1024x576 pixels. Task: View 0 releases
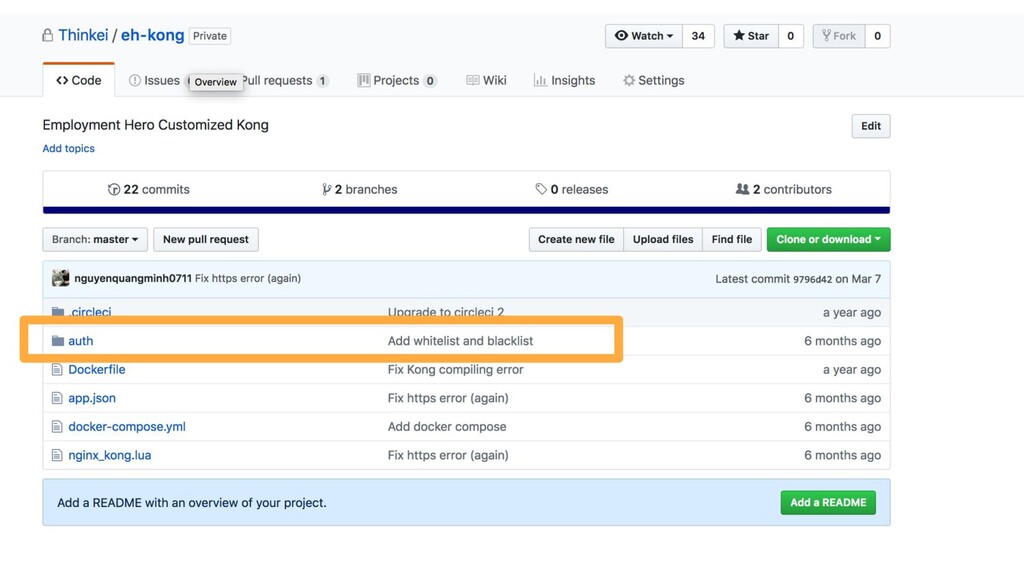pos(571,189)
